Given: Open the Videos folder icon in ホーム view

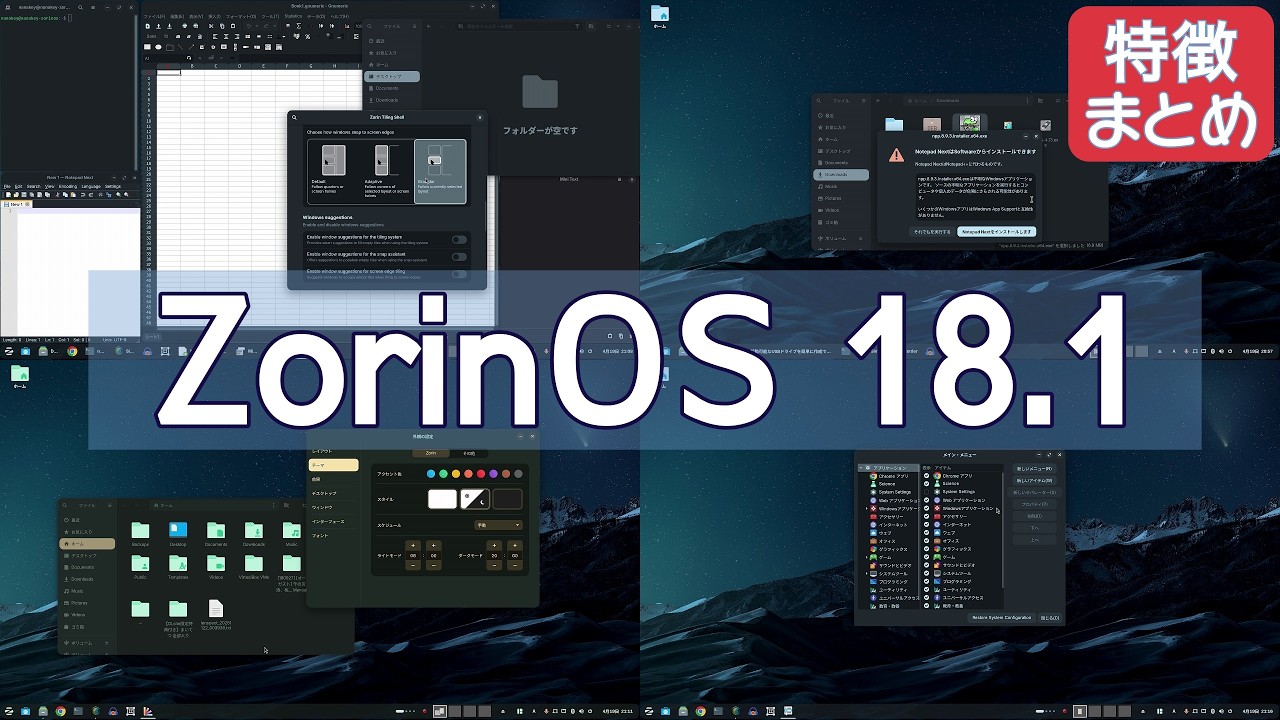Looking at the screenshot, I should click(x=216, y=564).
